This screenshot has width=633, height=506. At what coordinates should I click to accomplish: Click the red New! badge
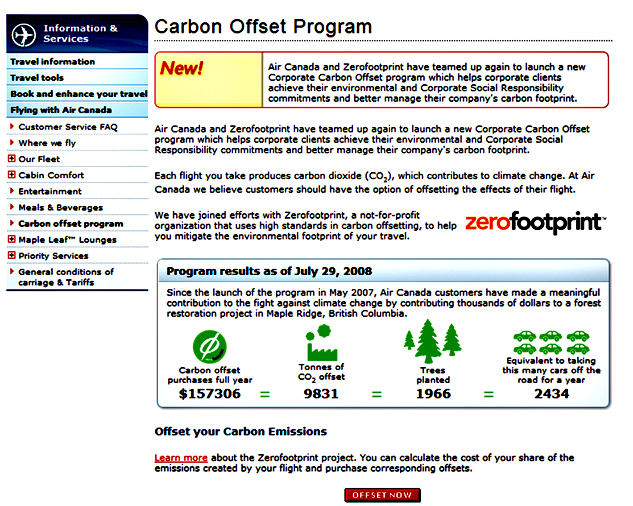181,68
